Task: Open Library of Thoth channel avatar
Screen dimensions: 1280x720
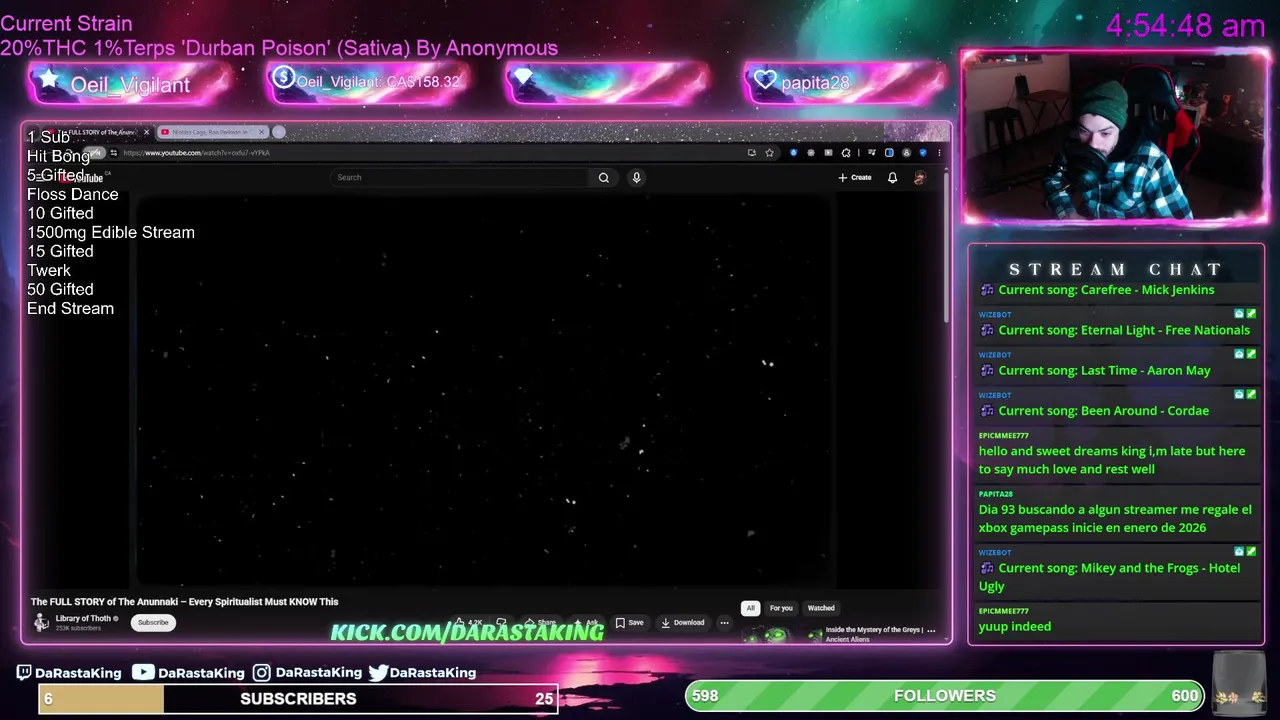Action: [41, 623]
